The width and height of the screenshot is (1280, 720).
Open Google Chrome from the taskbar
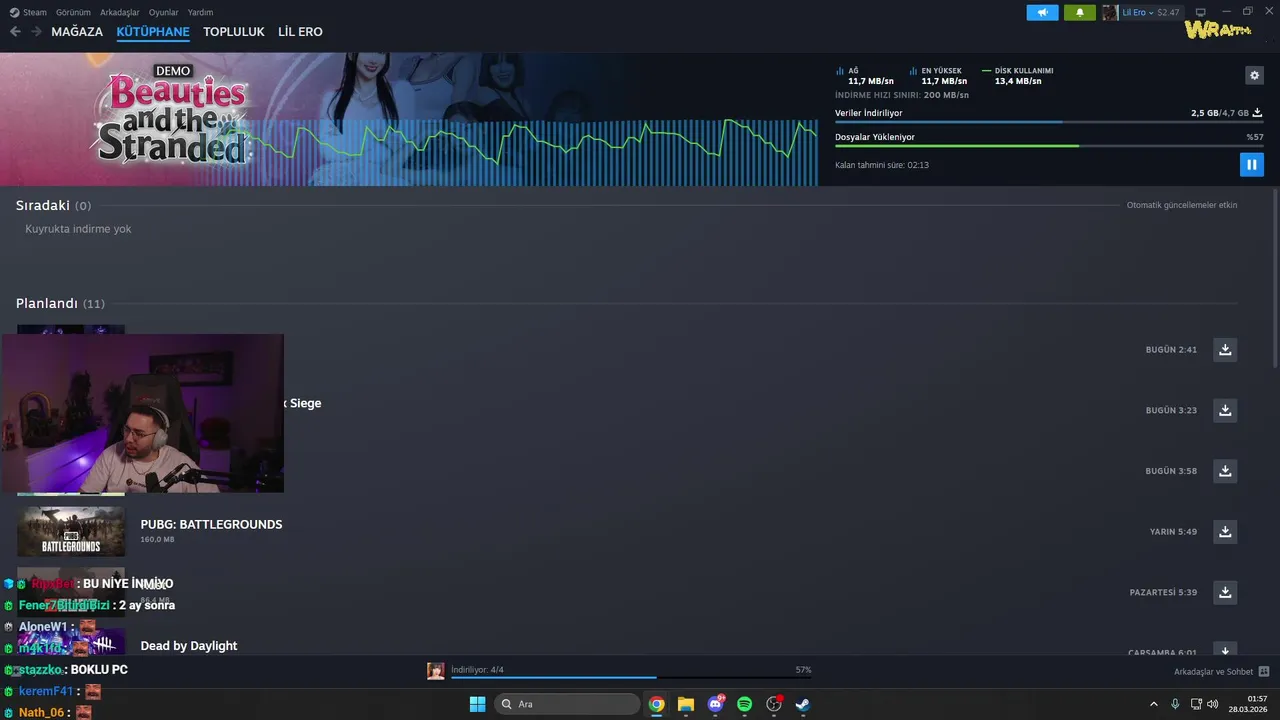point(656,704)
